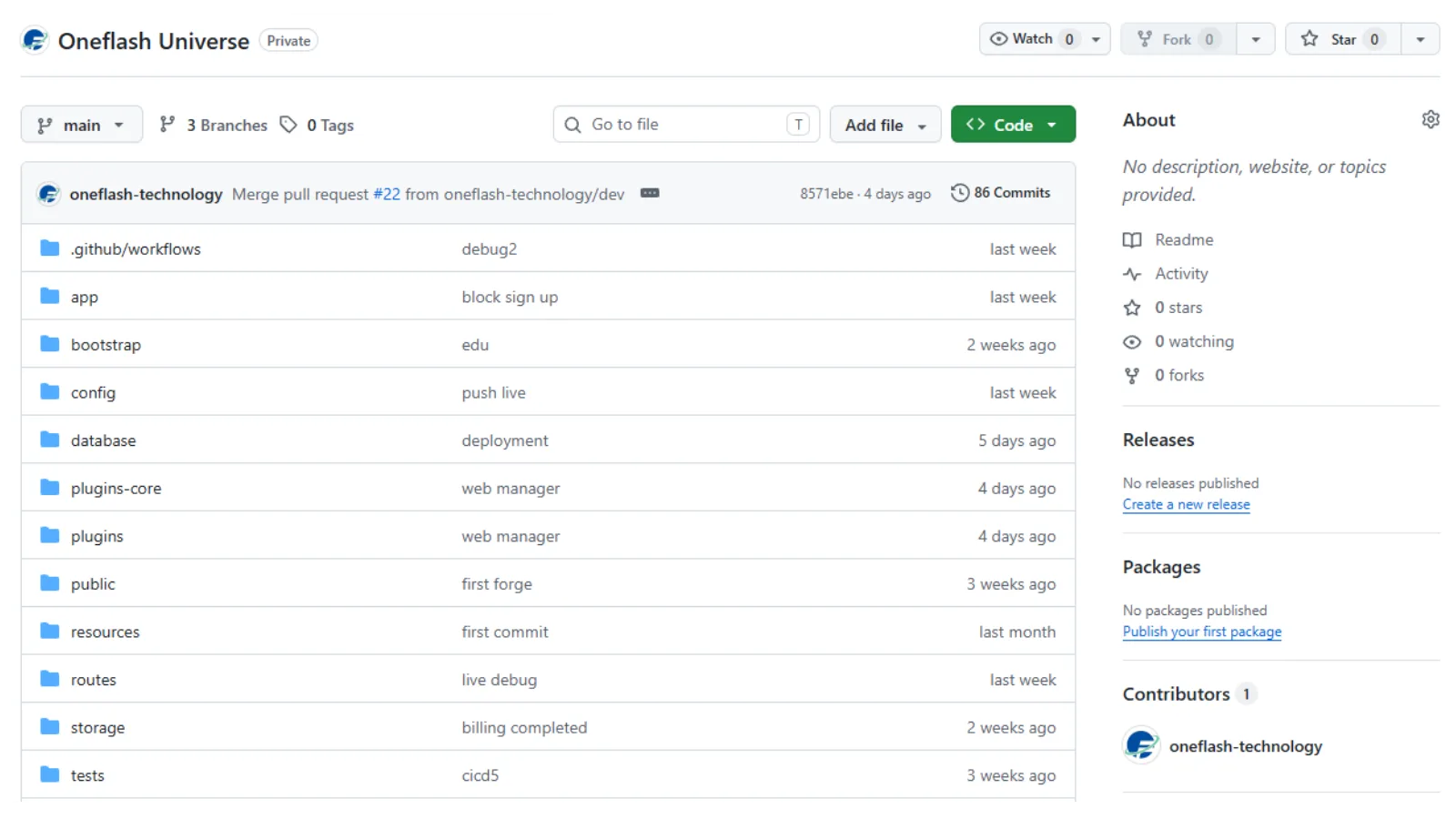Click Create a new release link

tap(1186, 504)
